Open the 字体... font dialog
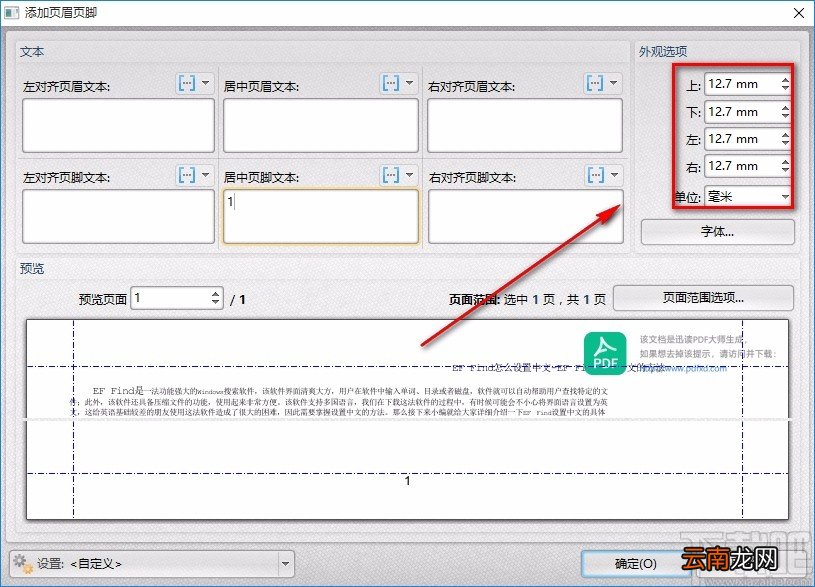This screenshot has width=815, height=587. 718,232
